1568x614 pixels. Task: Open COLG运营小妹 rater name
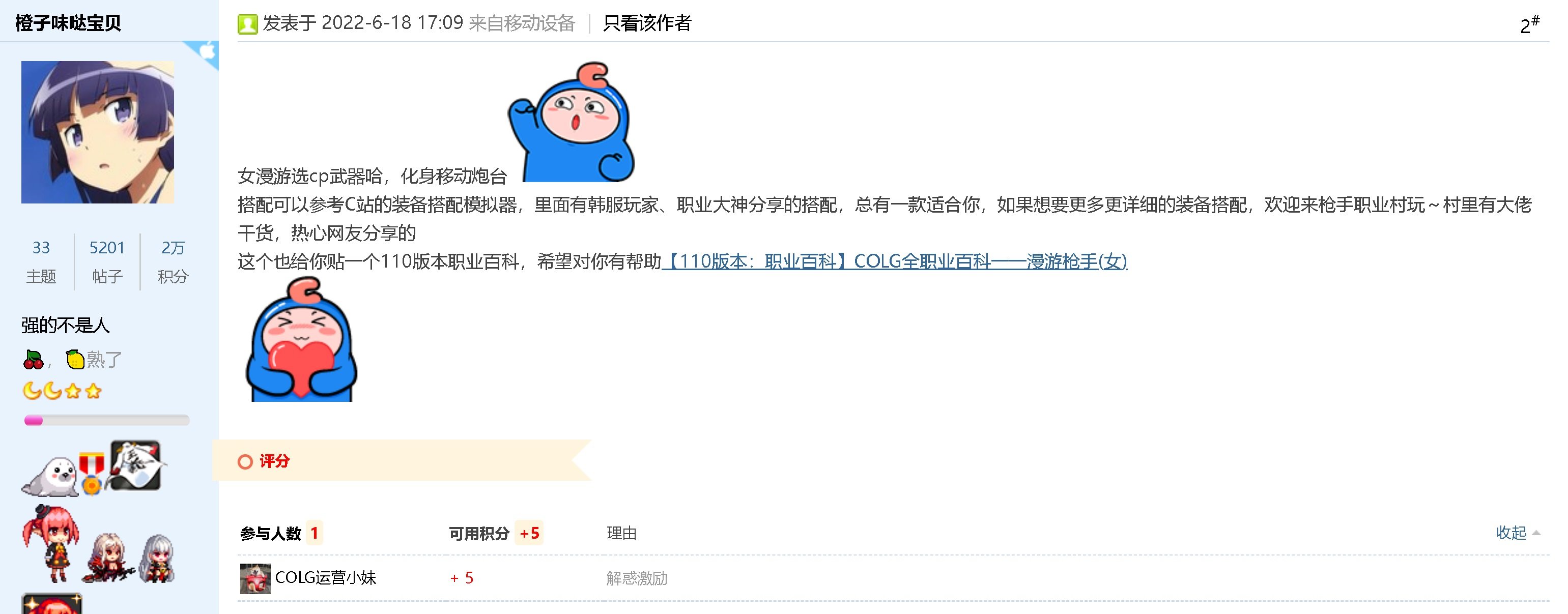tap(326, 578)
